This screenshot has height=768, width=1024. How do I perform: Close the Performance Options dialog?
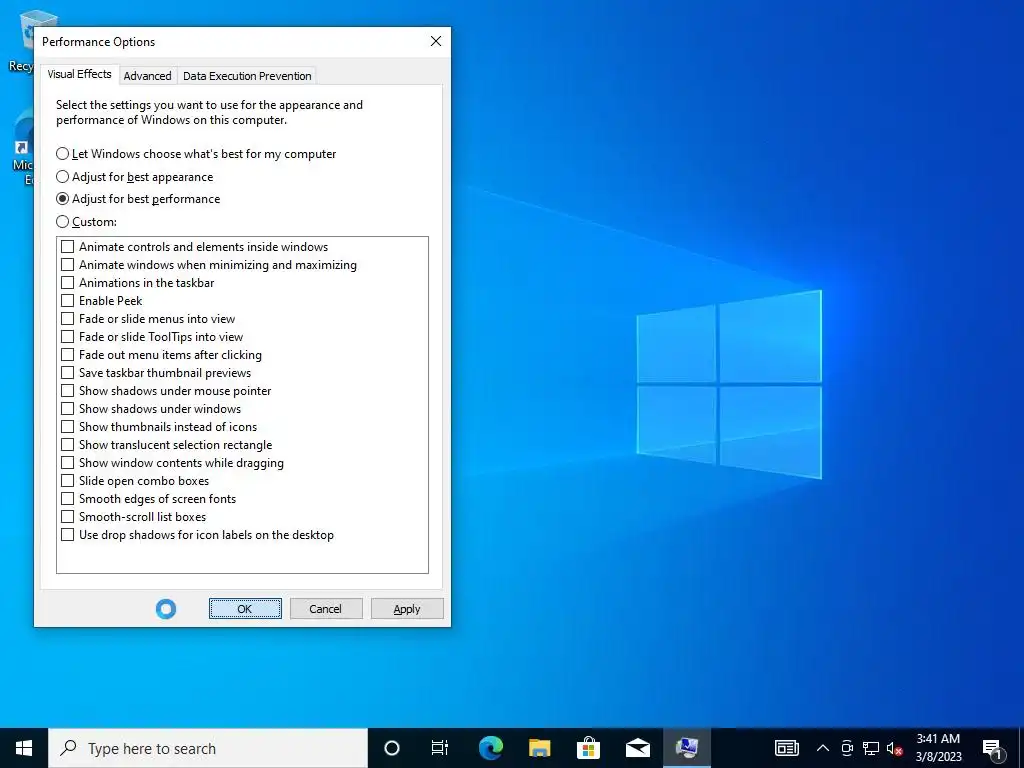pyautogui.click(x=436, y=41)
